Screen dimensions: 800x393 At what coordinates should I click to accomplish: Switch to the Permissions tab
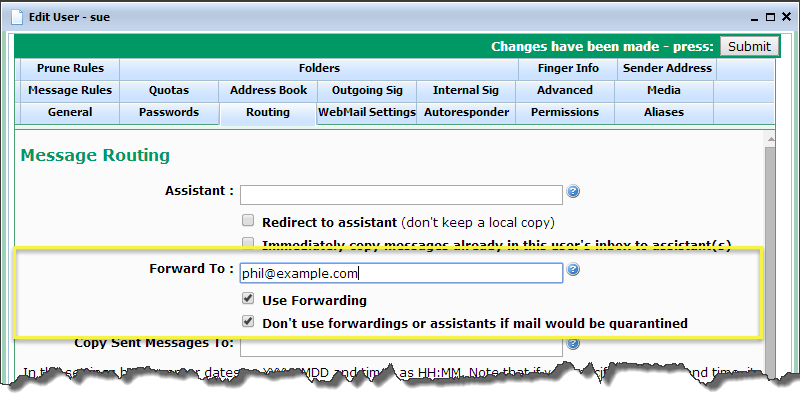pyautogui.click(x=565, y=113)
